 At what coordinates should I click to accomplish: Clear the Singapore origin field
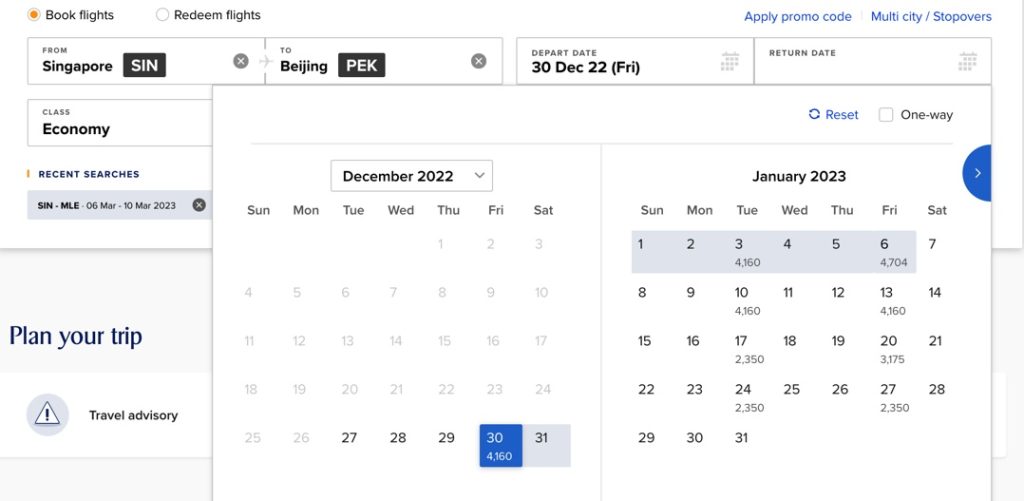point(241,61)
